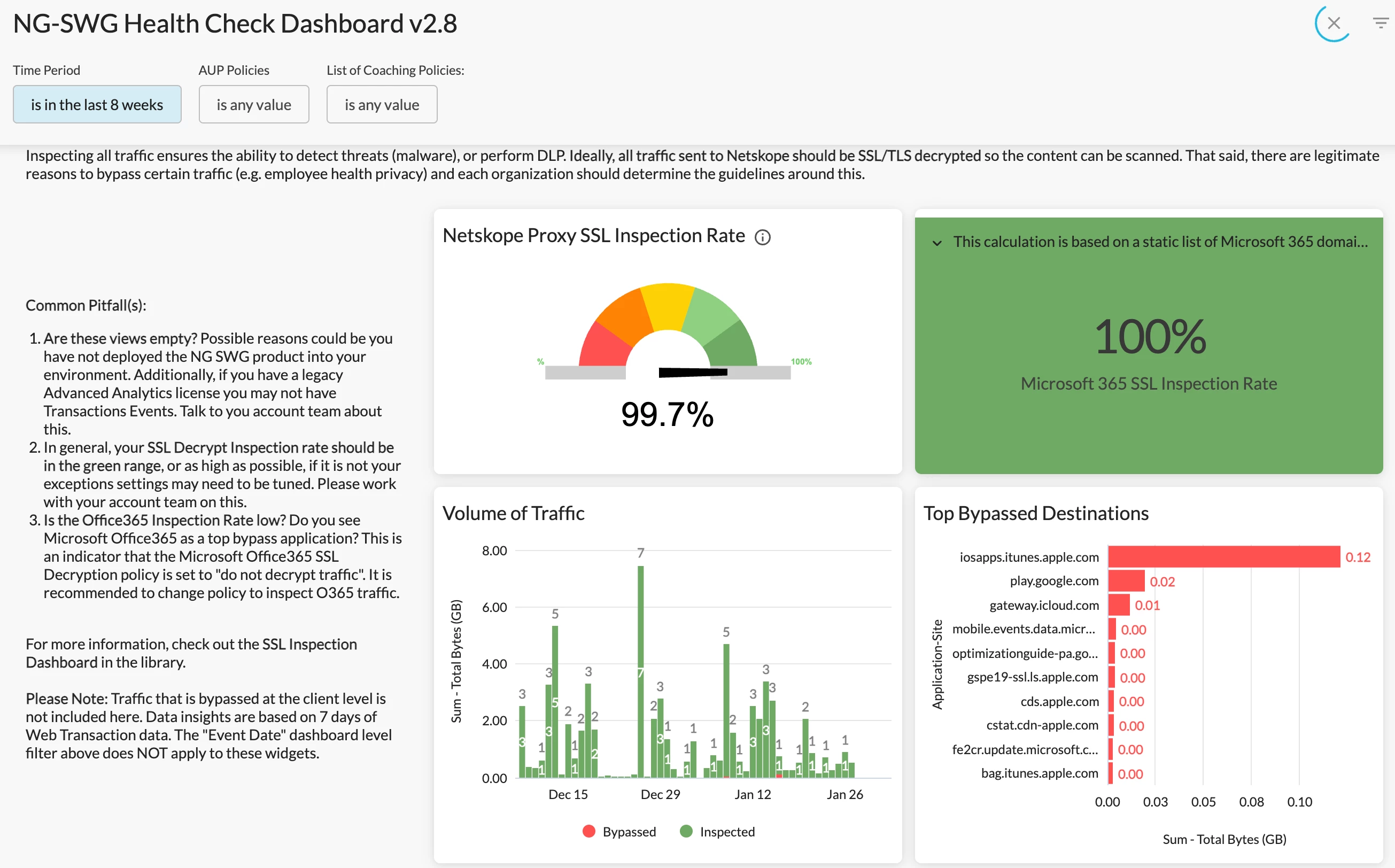
Task: Open the AUP Policies 'is any value' filter
Action: coord(254,104)
